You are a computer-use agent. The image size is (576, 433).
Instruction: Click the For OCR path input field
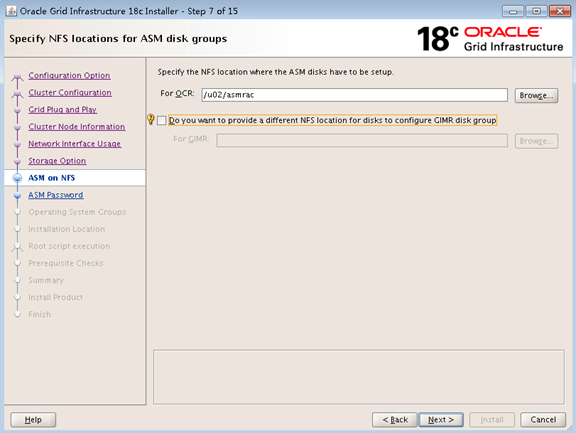(x=354, y=95)
